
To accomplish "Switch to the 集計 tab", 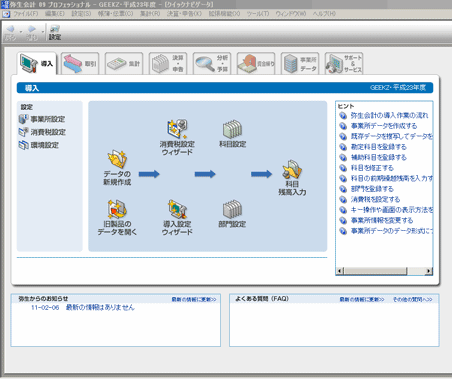I will pyautogui.click(x=124, y=63).
